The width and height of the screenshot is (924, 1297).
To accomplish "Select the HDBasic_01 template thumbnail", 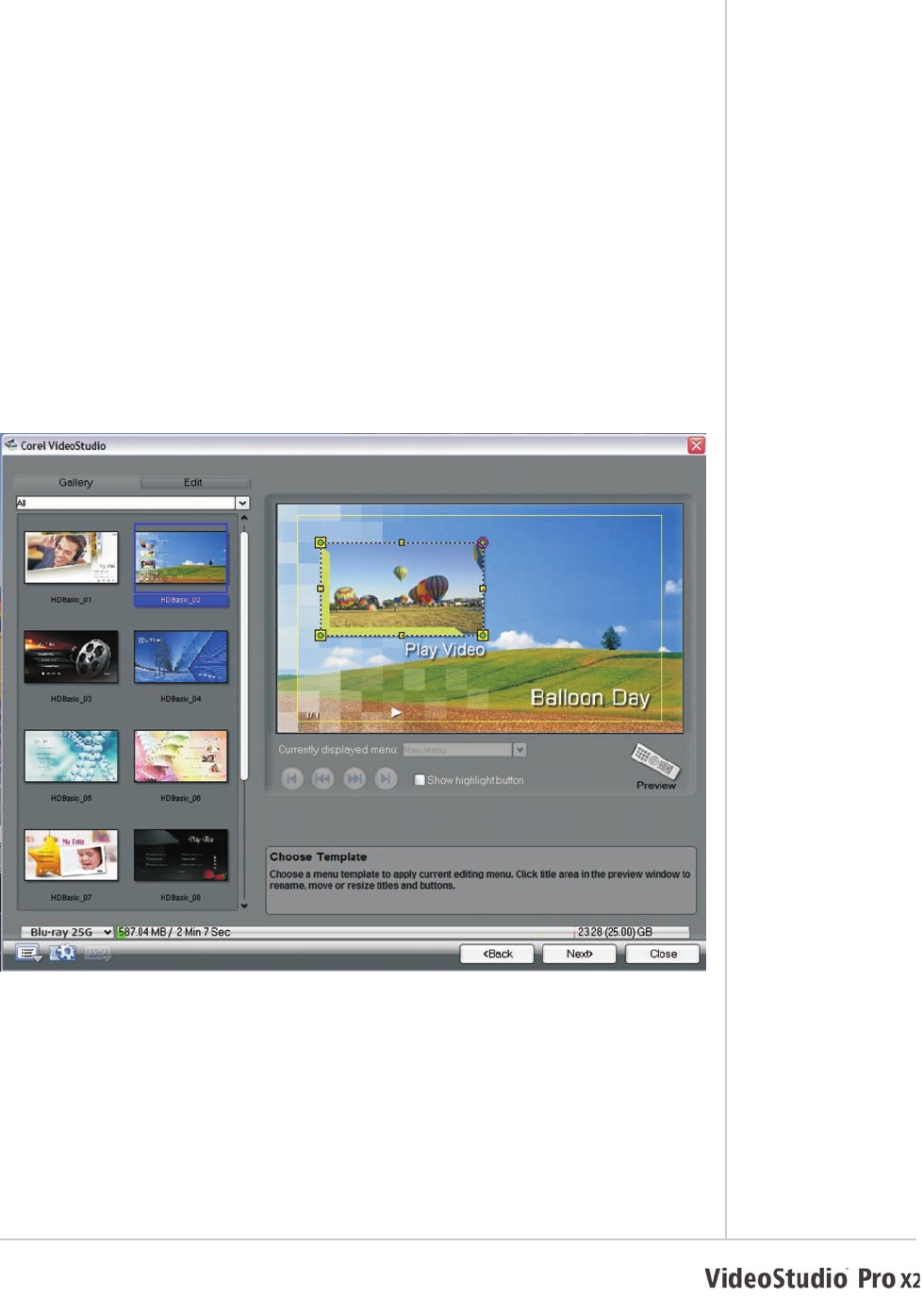I will (71, 557).
